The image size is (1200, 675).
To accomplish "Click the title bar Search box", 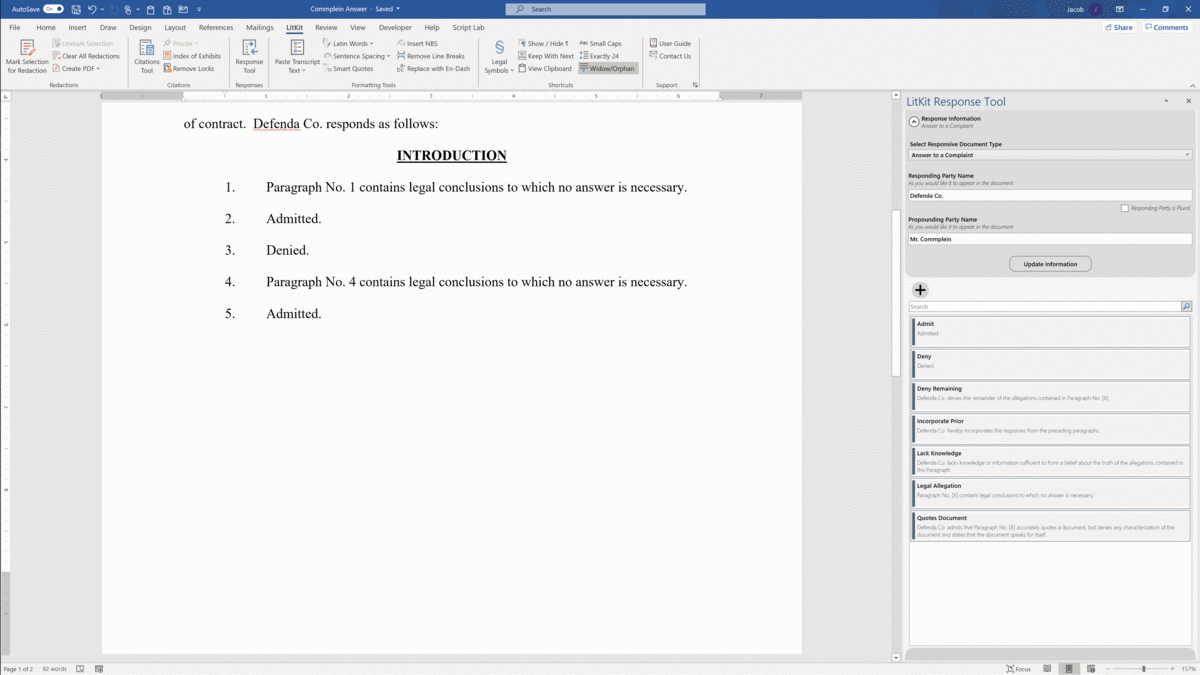I will [x=605, y=9].
